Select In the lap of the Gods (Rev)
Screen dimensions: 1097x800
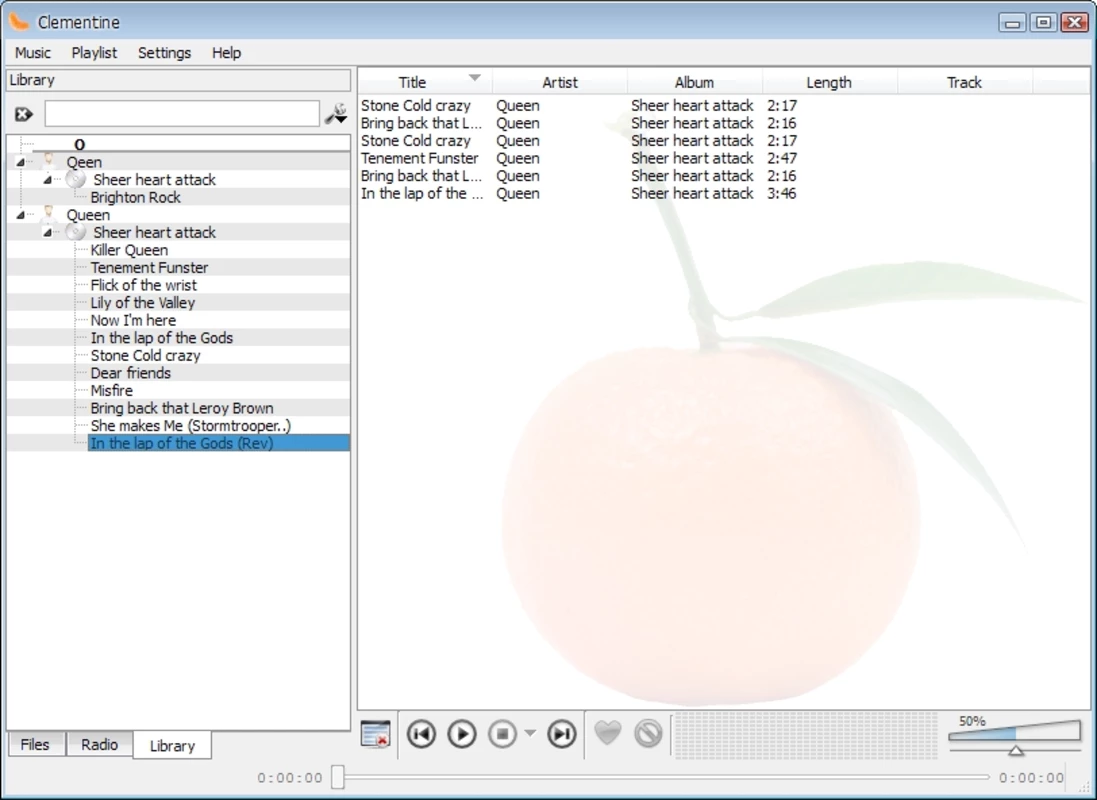218,443
